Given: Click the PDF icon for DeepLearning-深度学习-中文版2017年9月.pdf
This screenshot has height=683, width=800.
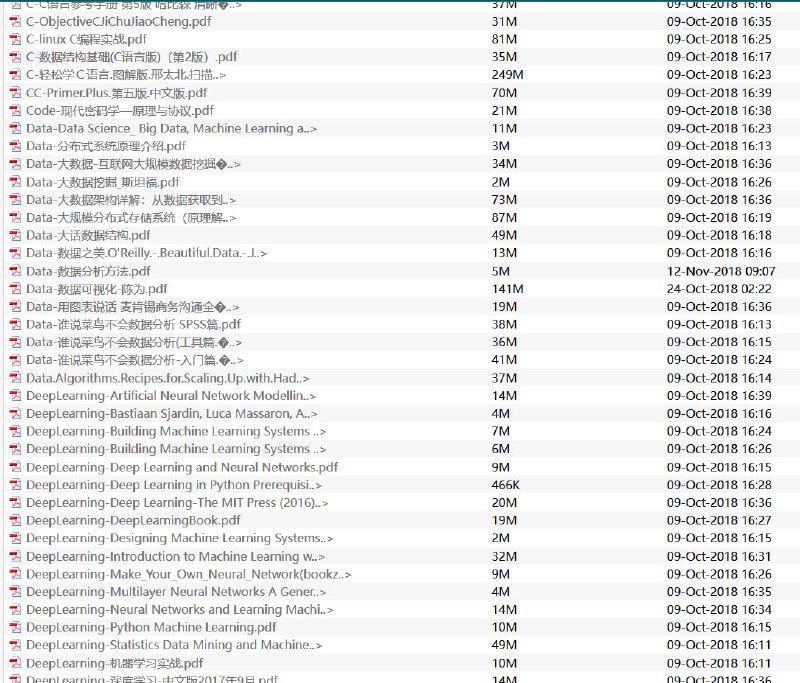Looking at the screenshot, I should [x=17, y=679].
